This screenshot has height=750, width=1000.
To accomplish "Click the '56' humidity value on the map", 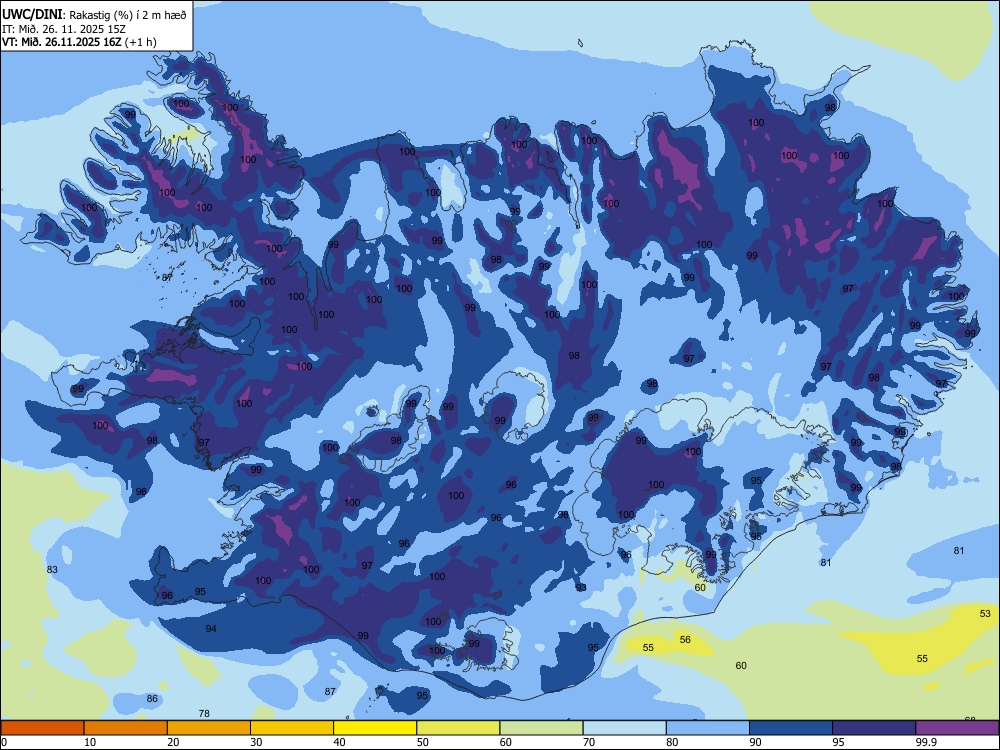I will tap(685, 640).
